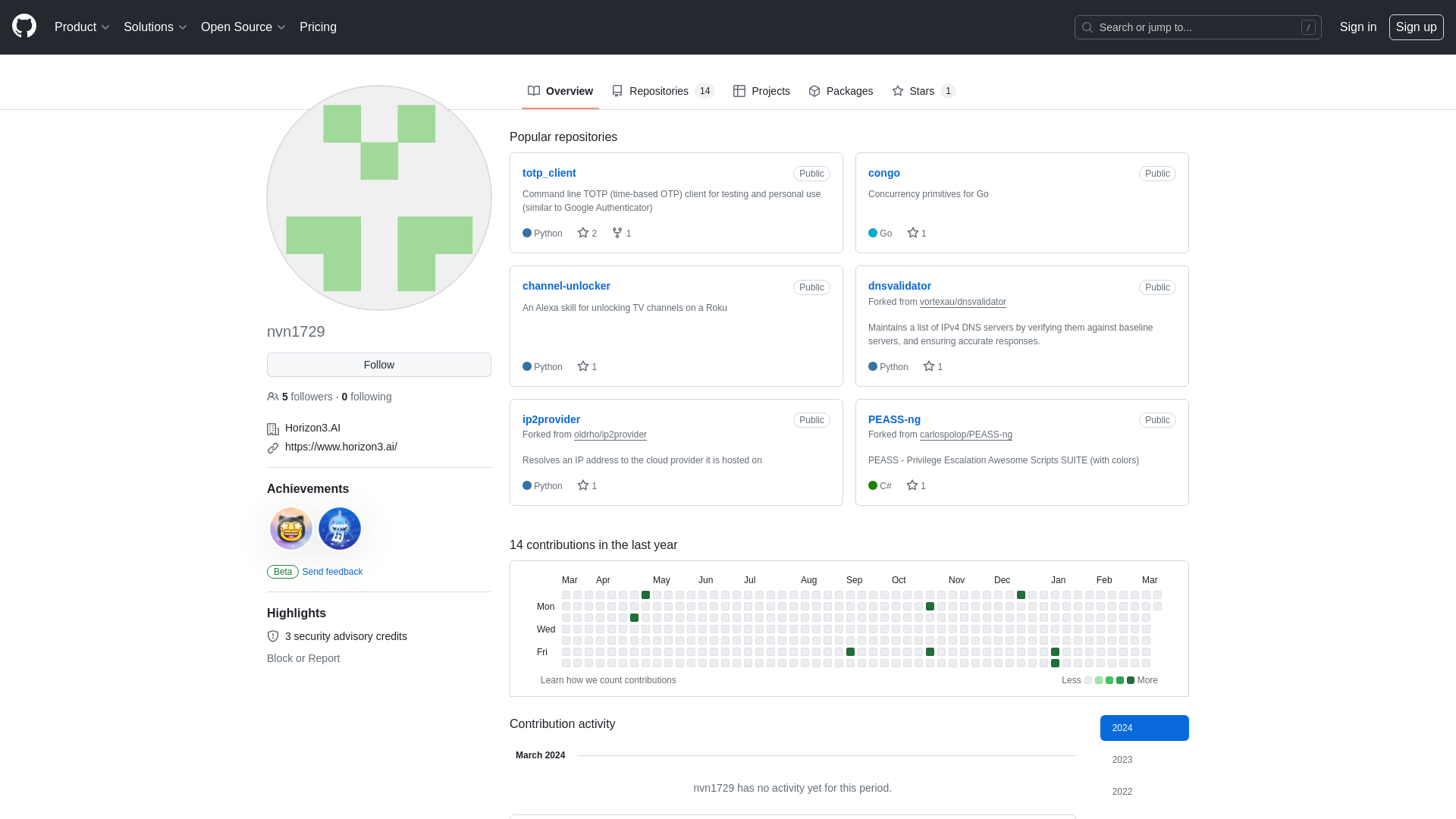
Task: Expand the Open Source dropdown
Action: 243,27
